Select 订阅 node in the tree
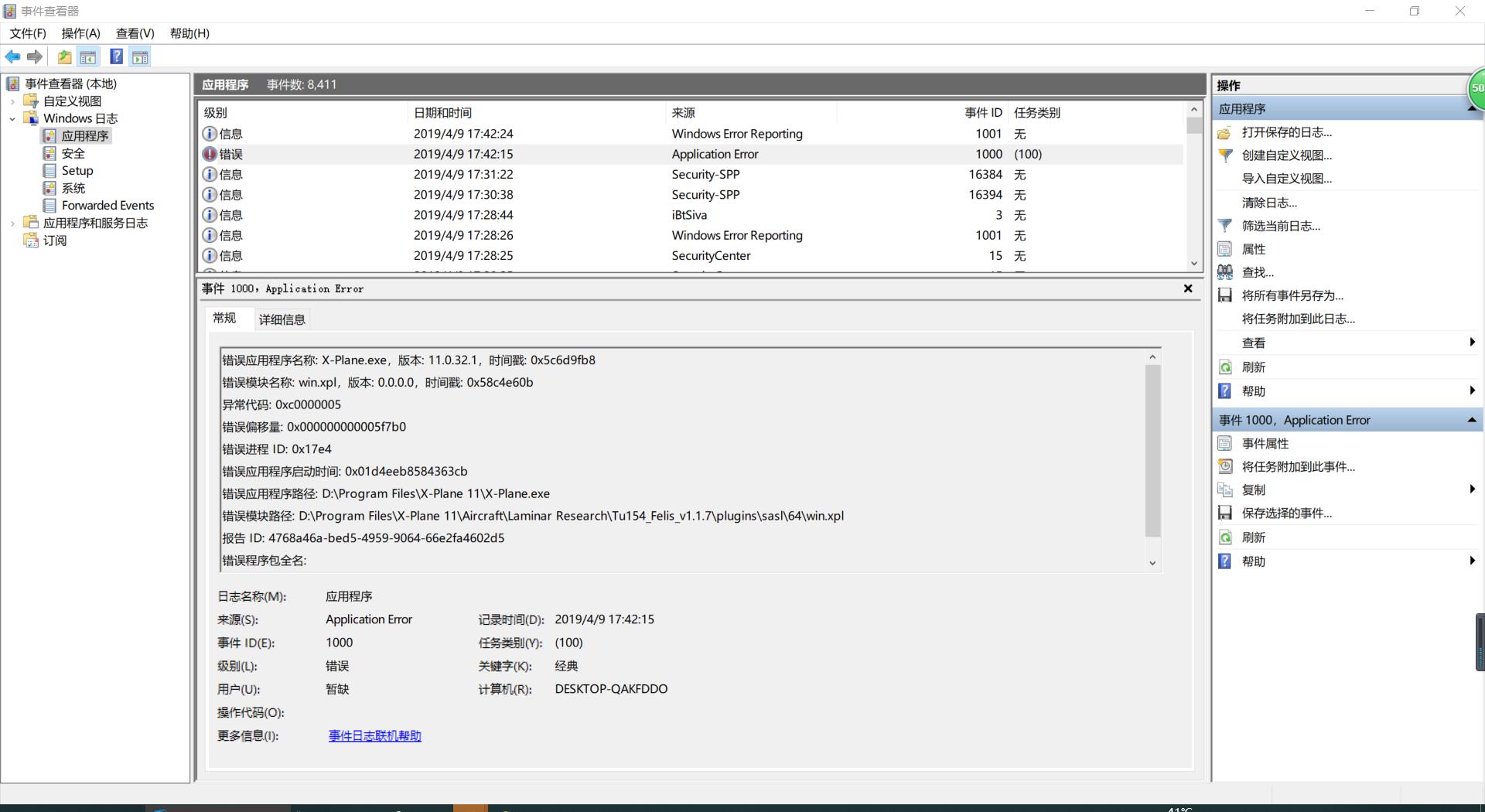1485x812 pixels. 54,240
